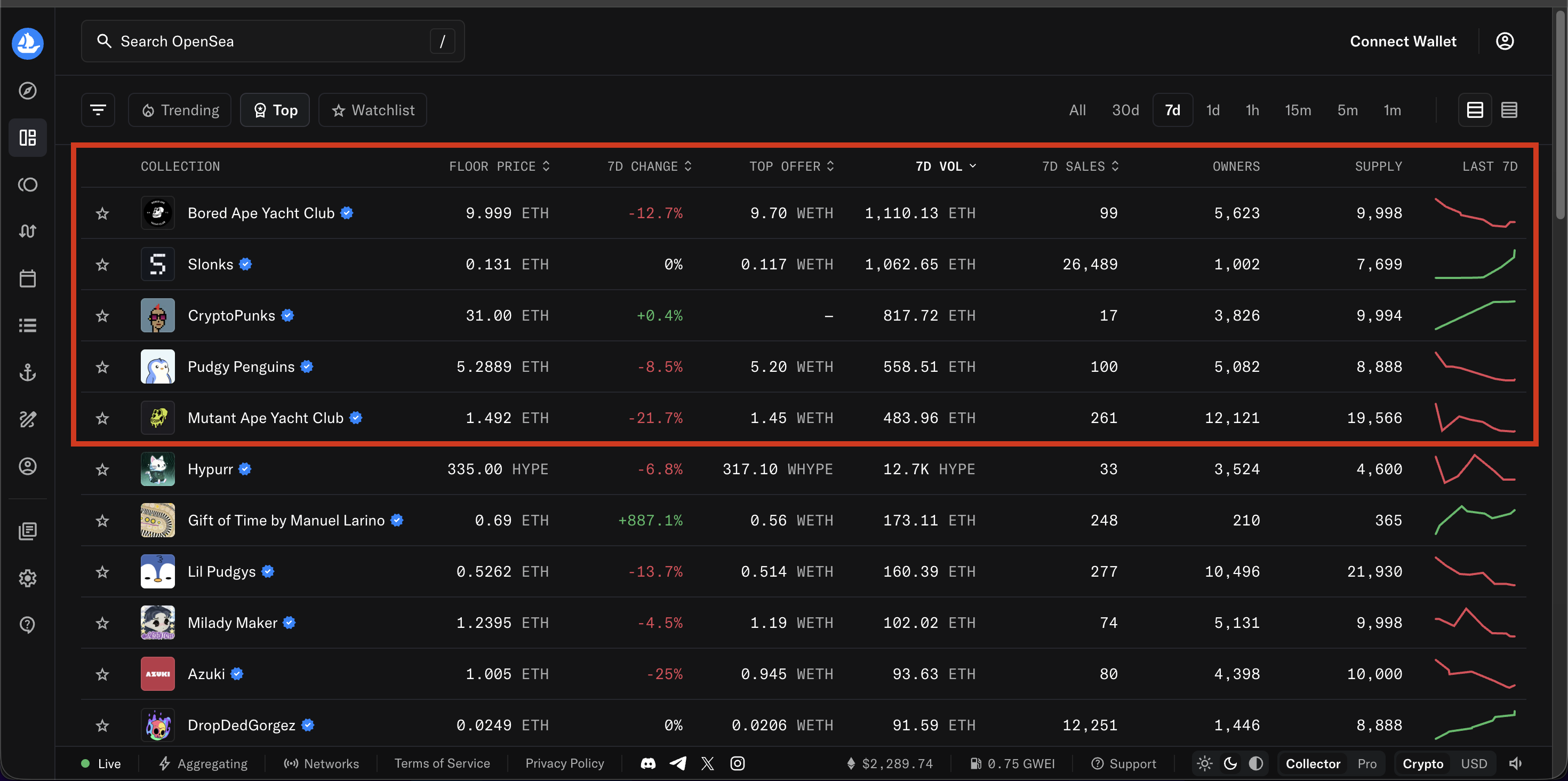Viewport: 1568px width, 781px height.
Task: Open the Help question mark icon in sidebar
Action: pyautogui.click(x=27, y=625)
